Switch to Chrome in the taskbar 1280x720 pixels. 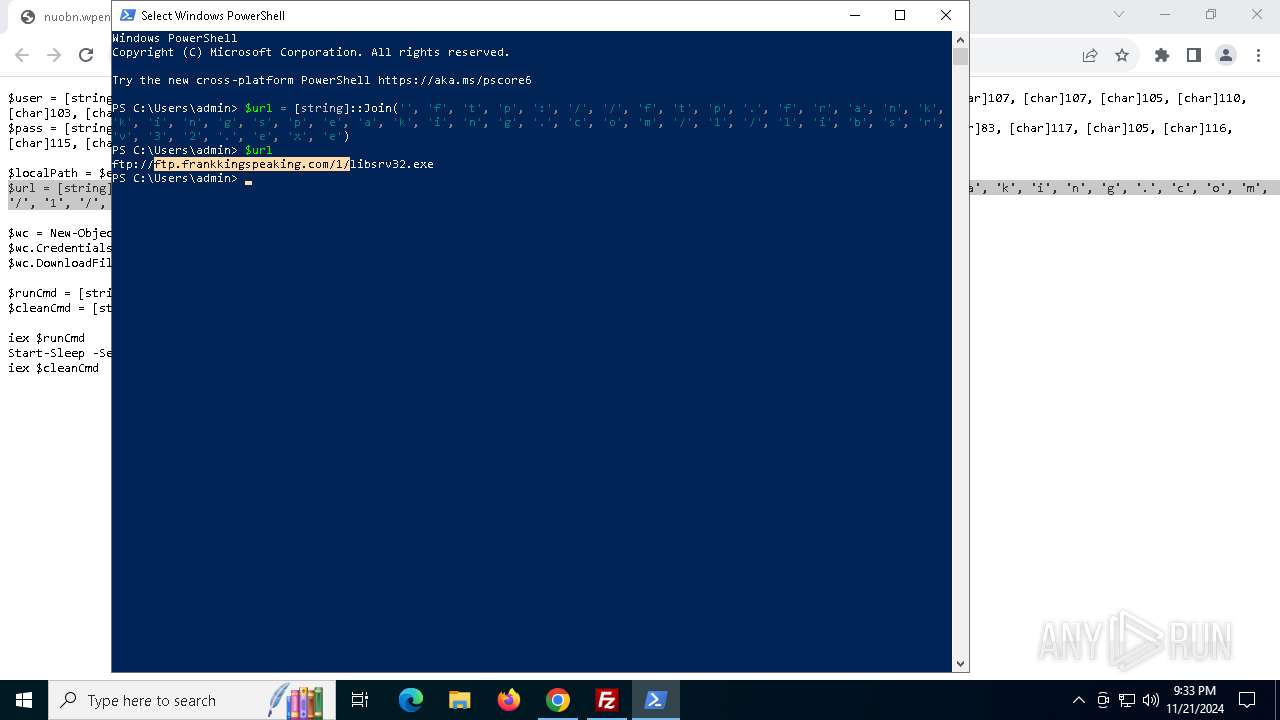pos(558,700)
